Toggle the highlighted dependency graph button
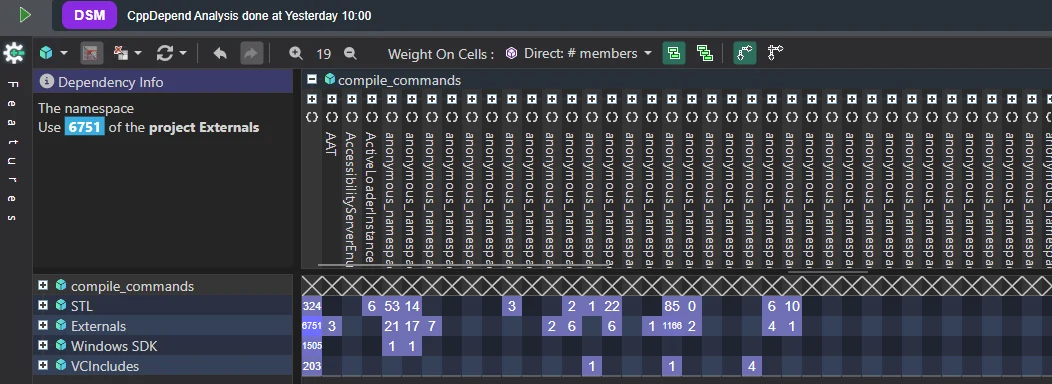This screenshot has height=384, width=1052. 744,53
